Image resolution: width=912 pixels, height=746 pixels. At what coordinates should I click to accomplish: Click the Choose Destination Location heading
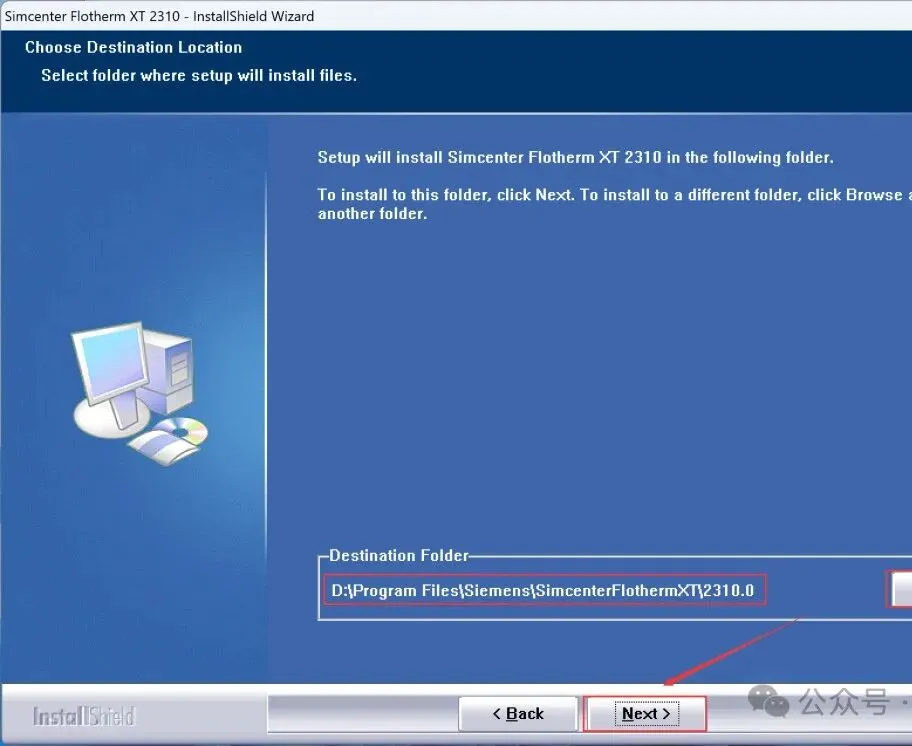tap(133, 47)
